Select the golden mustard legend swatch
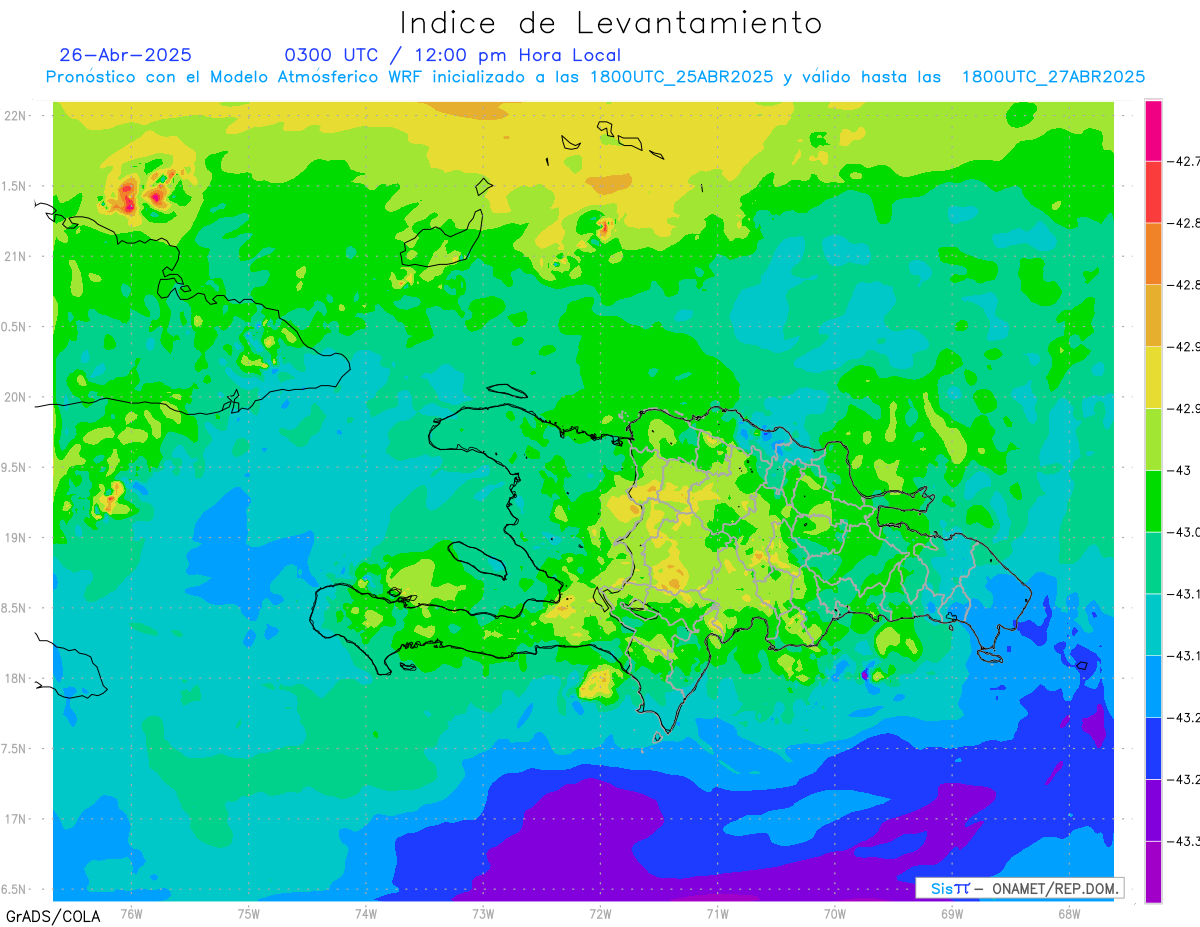The image size is (1200, 927). (x=1153, y=315)
